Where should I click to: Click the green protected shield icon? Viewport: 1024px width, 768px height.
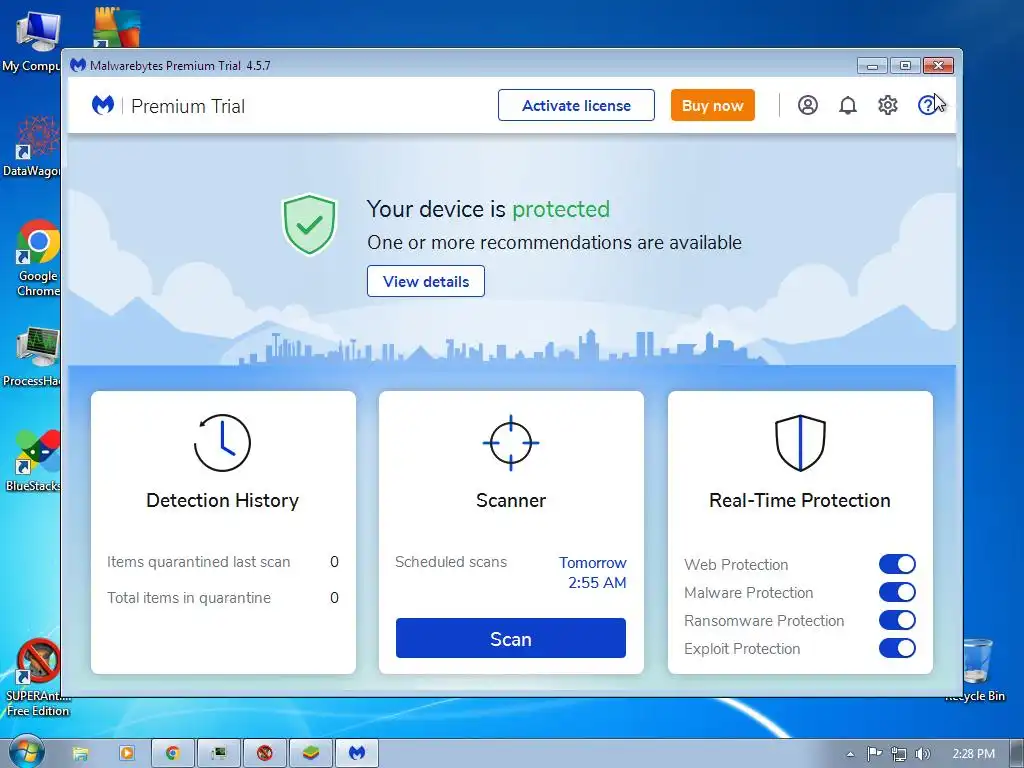(x=309, y=224)
